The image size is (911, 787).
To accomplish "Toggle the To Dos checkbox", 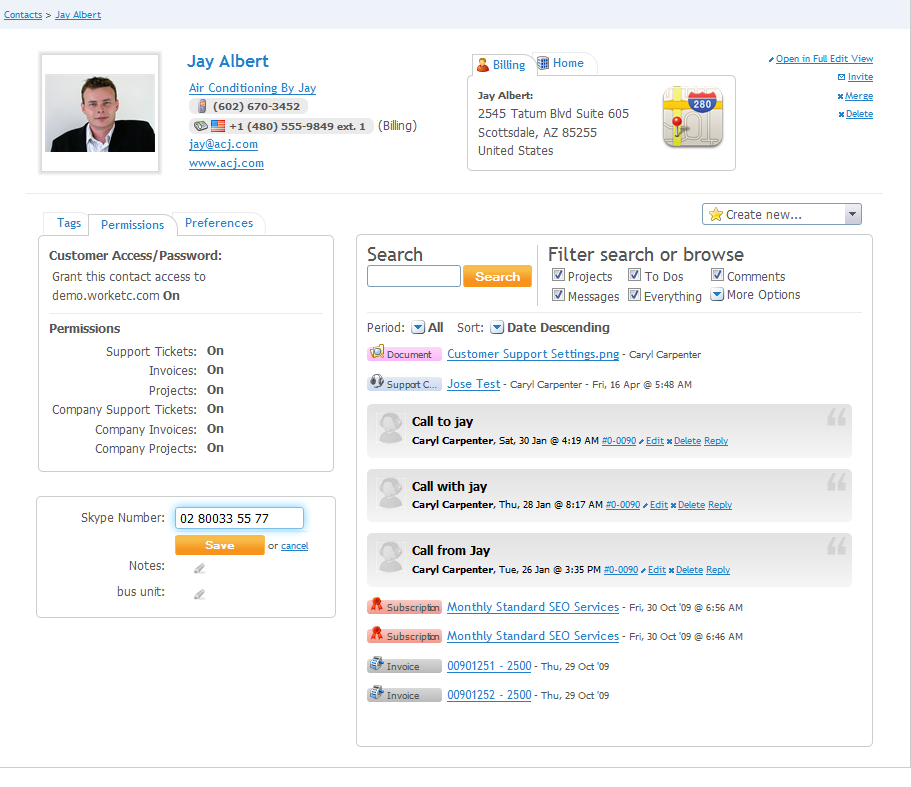I will point(635,275).
